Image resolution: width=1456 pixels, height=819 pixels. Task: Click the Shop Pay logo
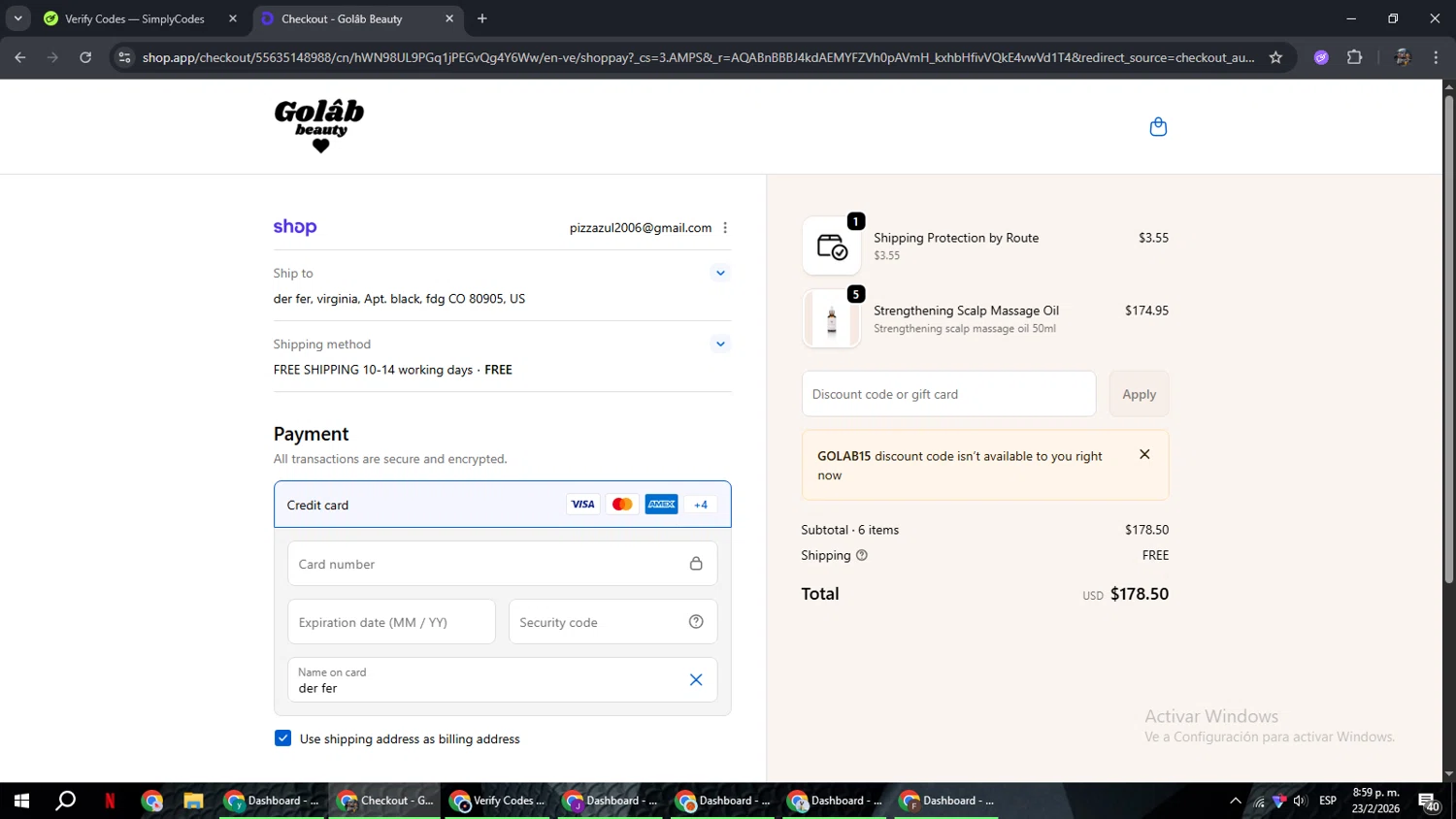coord(295,227)
